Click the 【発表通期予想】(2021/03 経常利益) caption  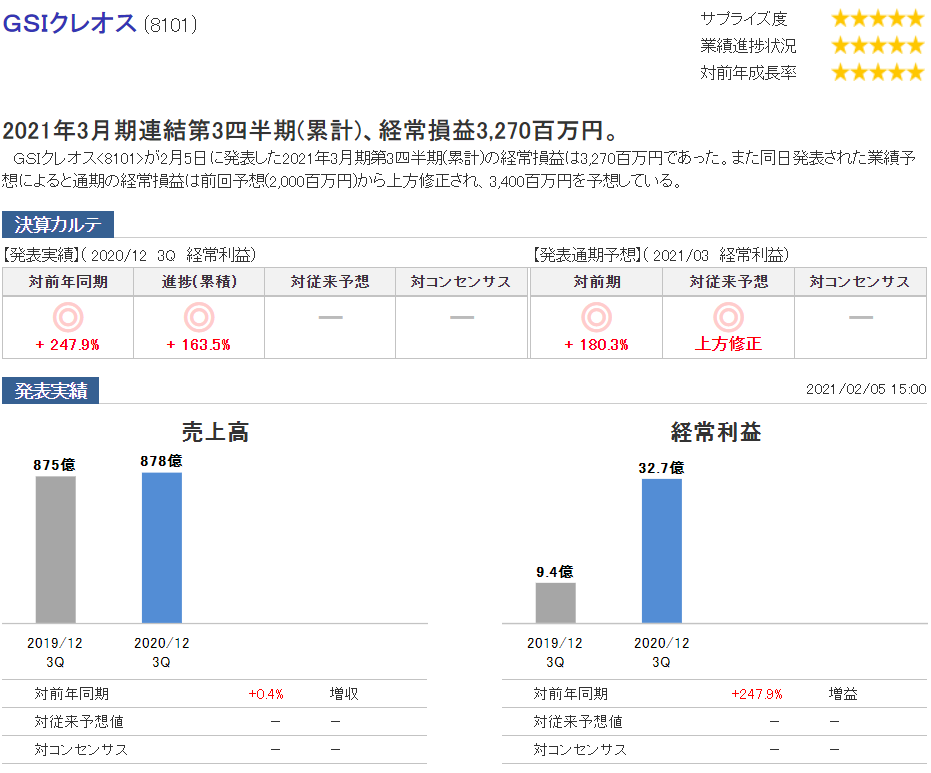(x=660, y=255)
